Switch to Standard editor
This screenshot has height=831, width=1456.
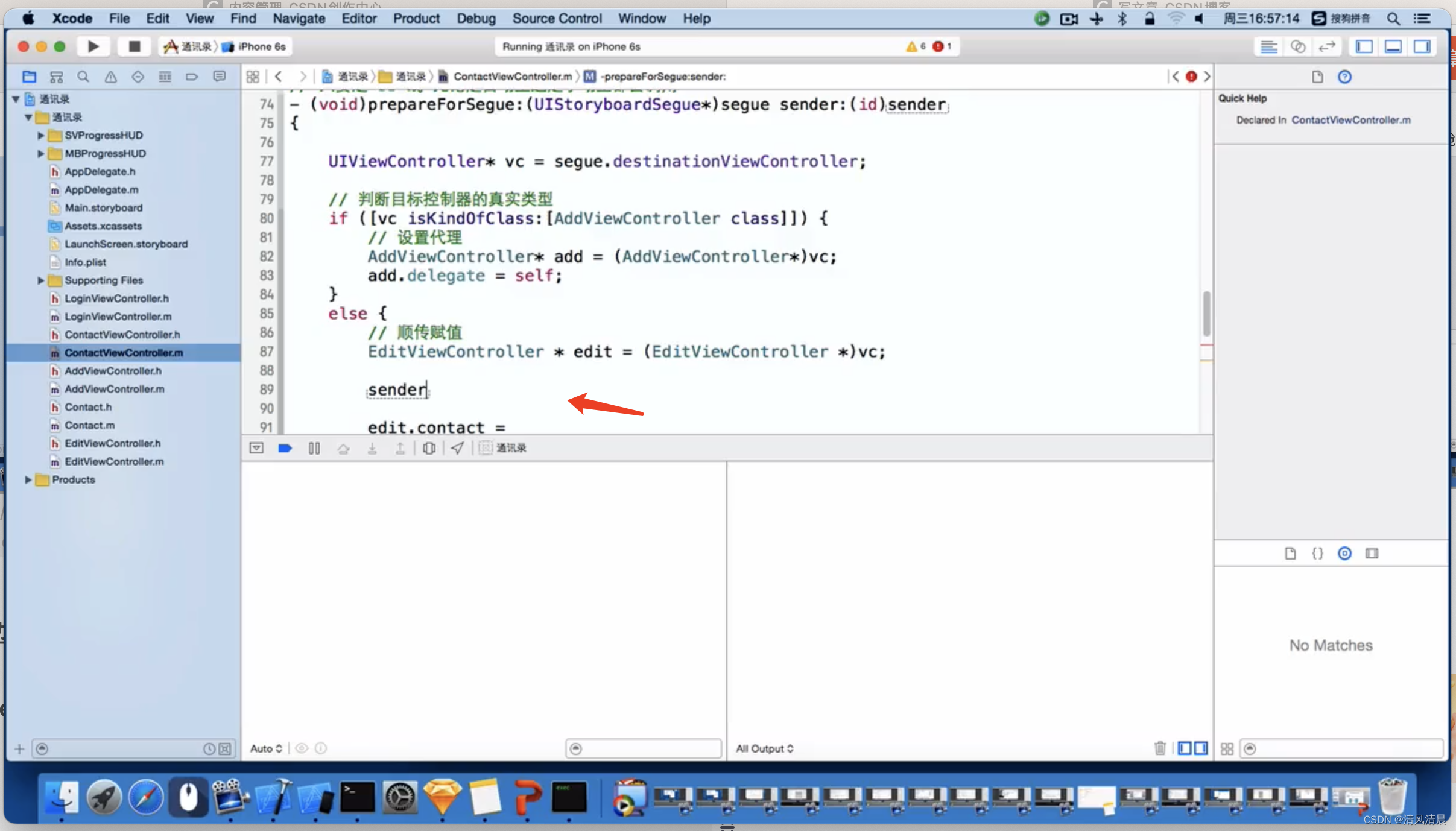tap(1269, 46)
